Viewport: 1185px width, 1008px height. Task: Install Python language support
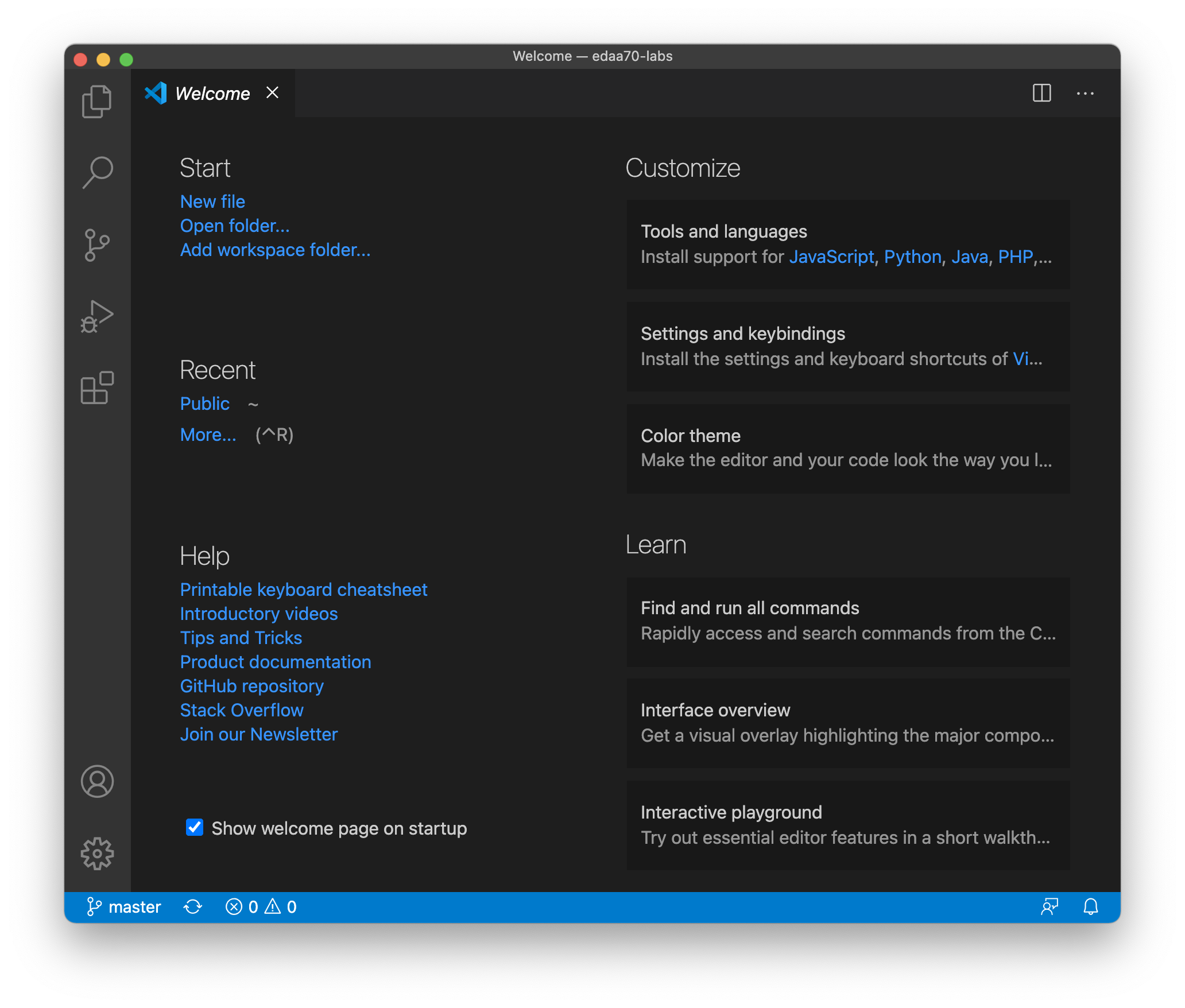[912, 257]
